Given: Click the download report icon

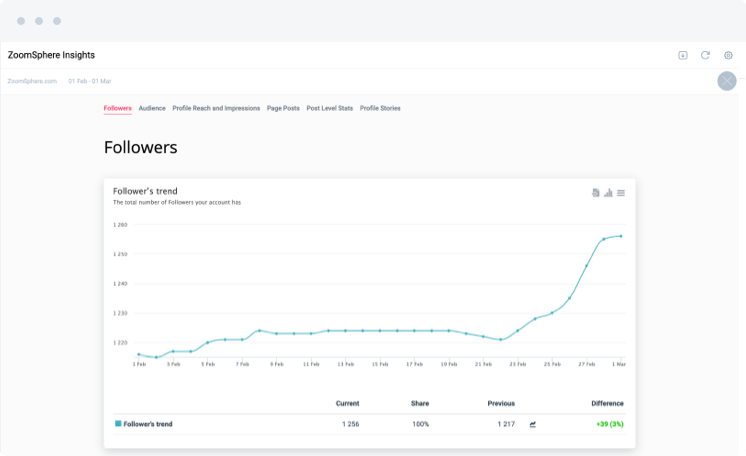Looking at the screenshot, I should click(683, 55).
